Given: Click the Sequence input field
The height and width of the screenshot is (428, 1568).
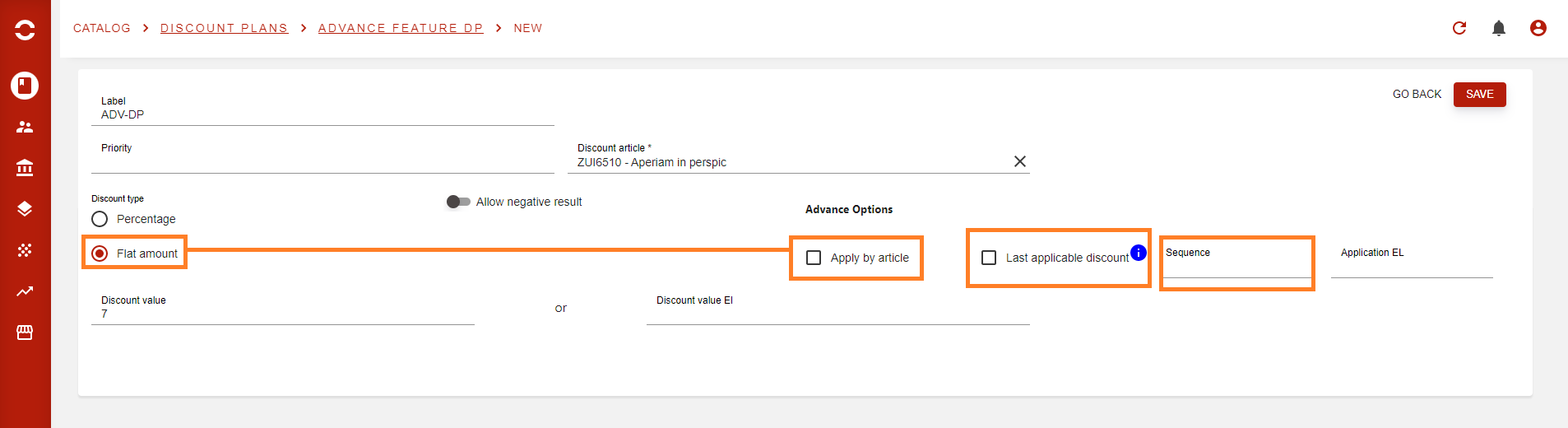Looking at the screenshot, I should tap(1236, 262).
